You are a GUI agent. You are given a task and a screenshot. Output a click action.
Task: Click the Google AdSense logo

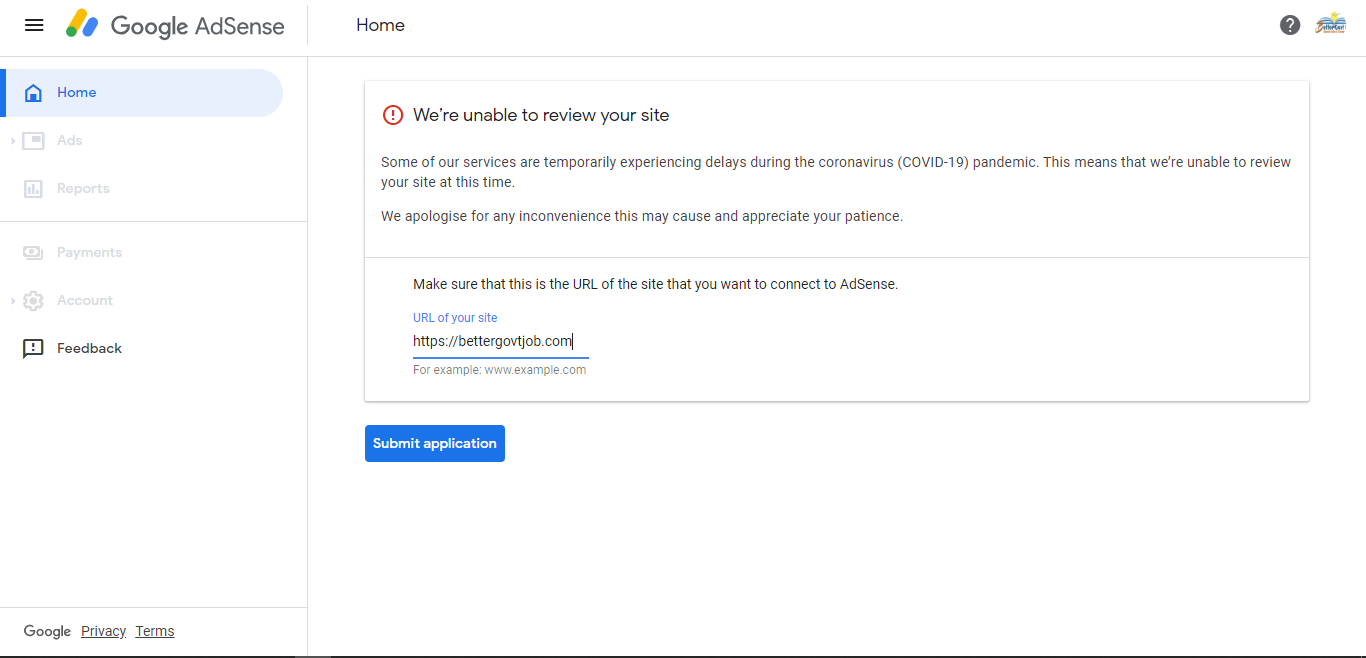tap(175, 25)
